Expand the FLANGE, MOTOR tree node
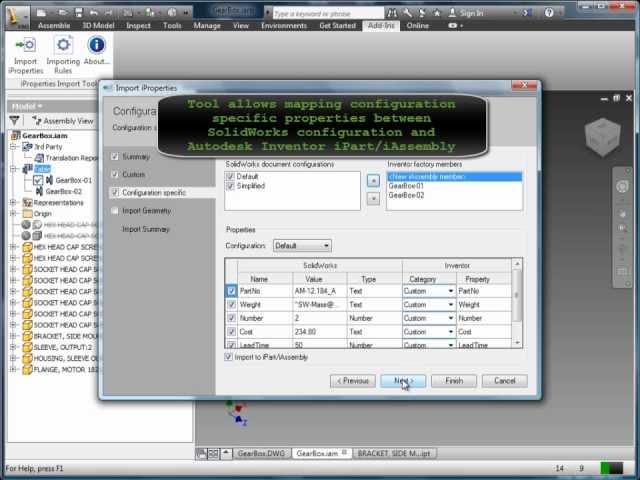 point(13,369)
